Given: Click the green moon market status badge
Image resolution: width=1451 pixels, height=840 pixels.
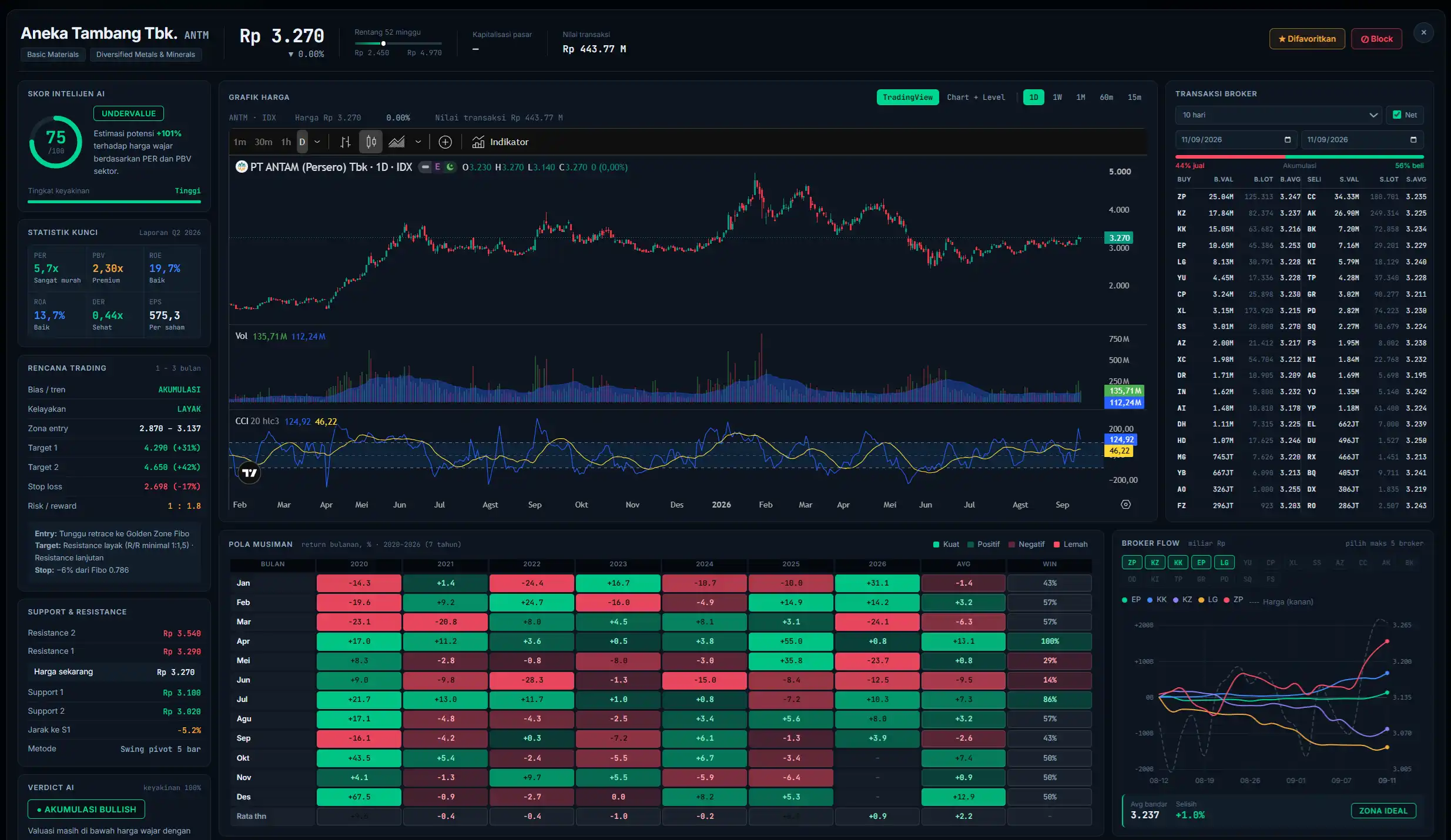Looking at the screenshot, I should tap(450, 167).
